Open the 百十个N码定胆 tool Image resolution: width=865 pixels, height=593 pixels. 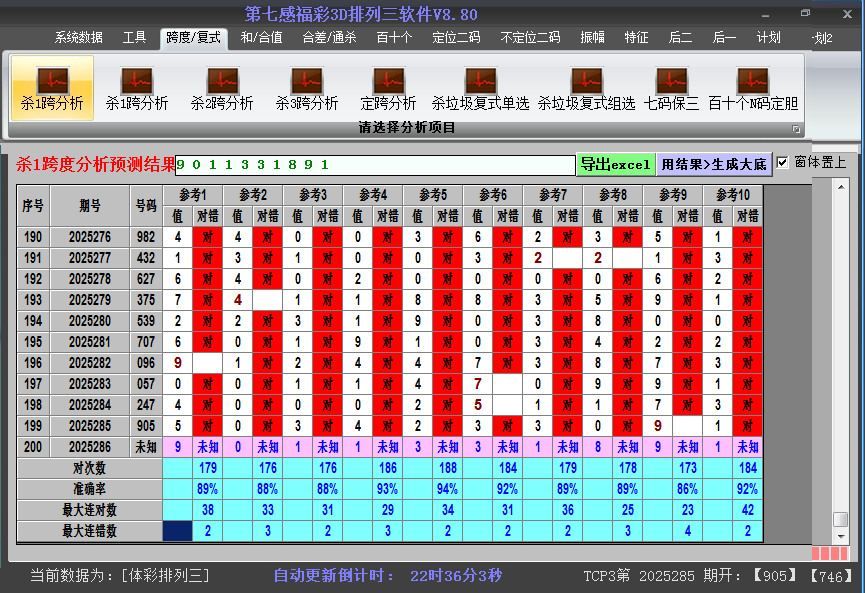[753, 88]
